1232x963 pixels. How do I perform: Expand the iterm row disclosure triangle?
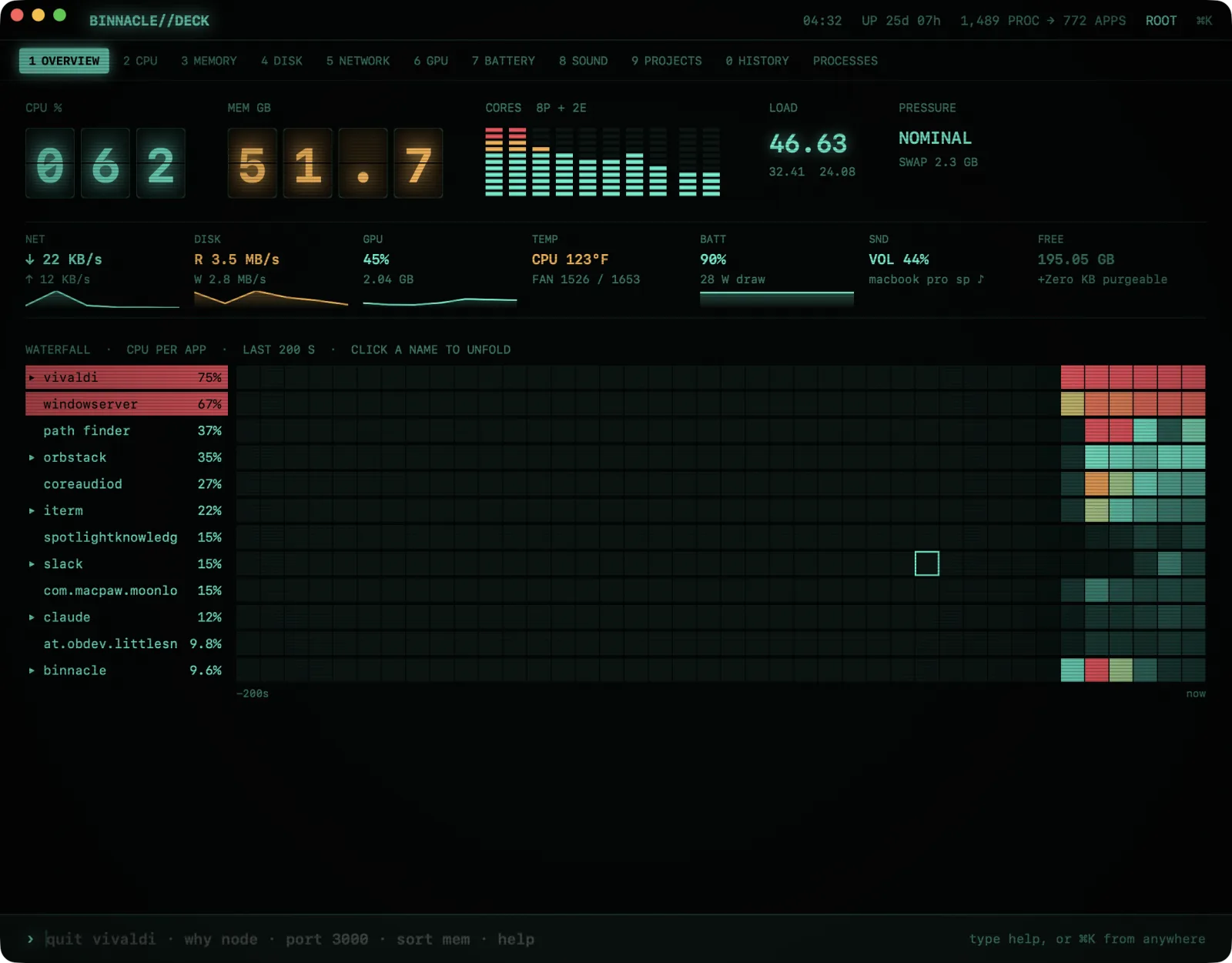point(32,510)
